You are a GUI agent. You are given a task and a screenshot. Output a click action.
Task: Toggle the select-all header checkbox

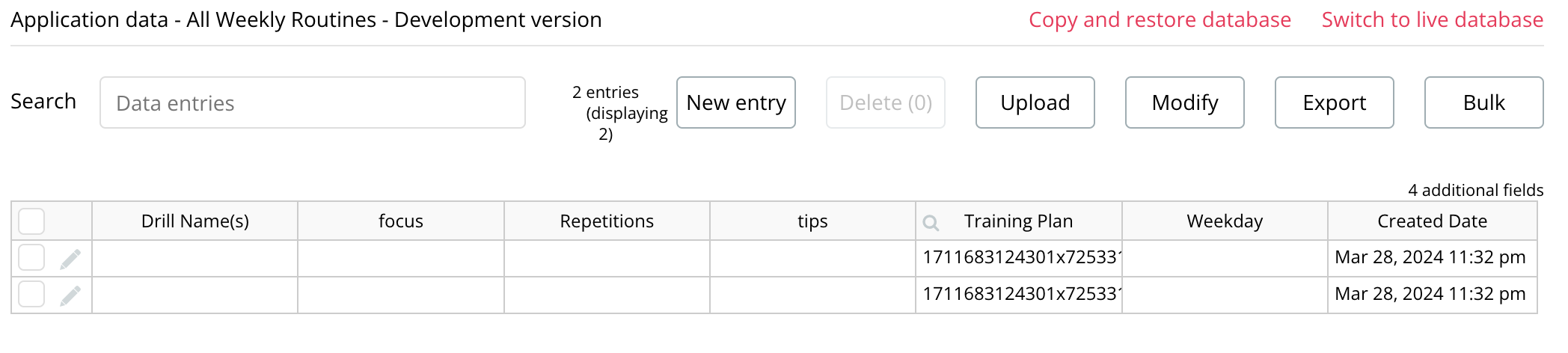coord(31,221)
